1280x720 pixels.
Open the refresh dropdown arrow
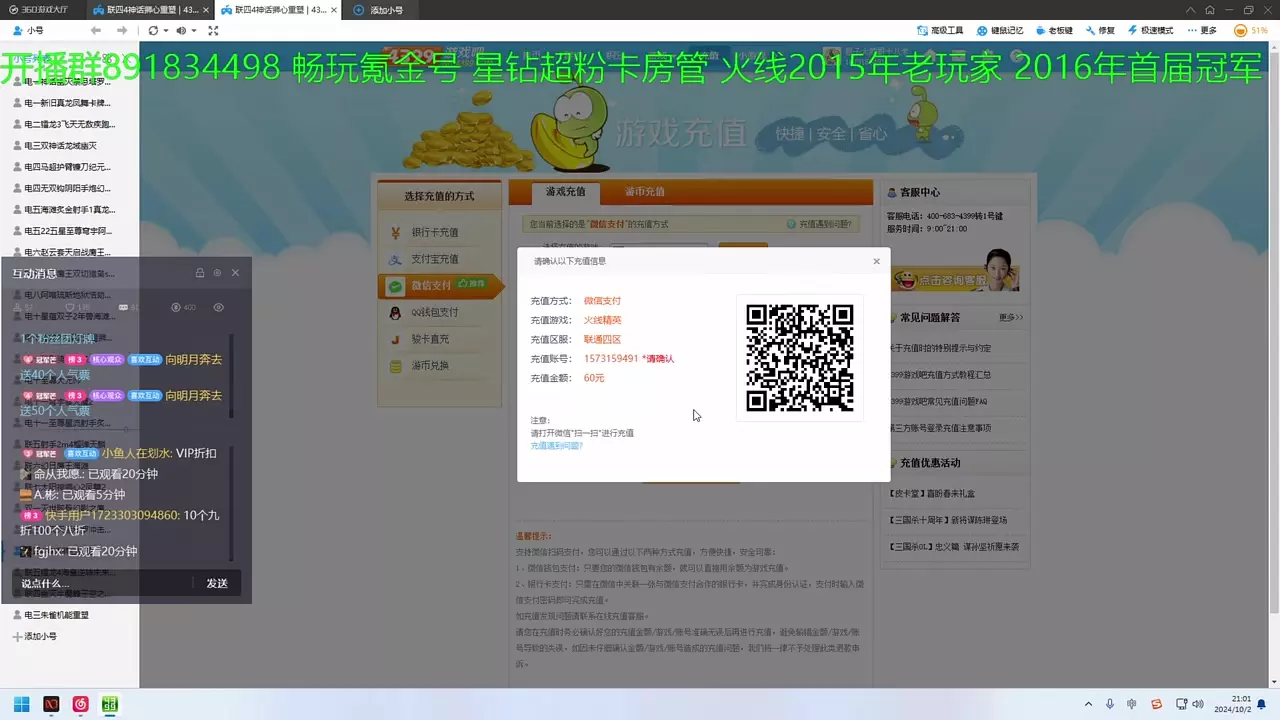[164, 30]
